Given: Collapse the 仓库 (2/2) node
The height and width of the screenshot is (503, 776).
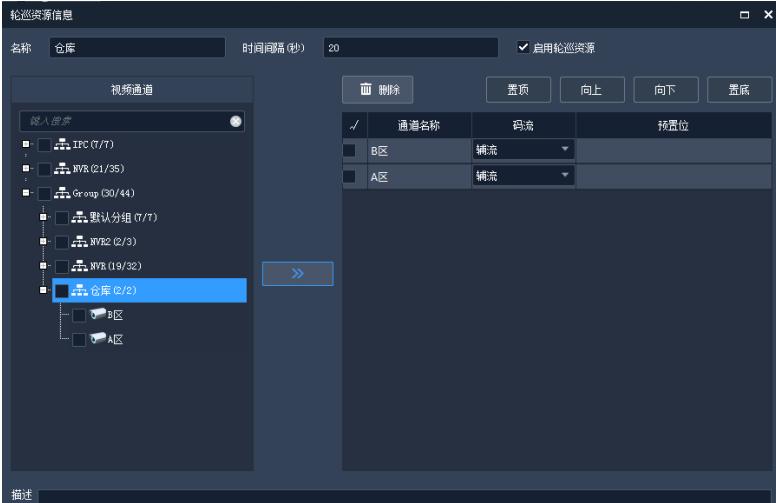Looking at the screenshot, I should coord(43,290).
